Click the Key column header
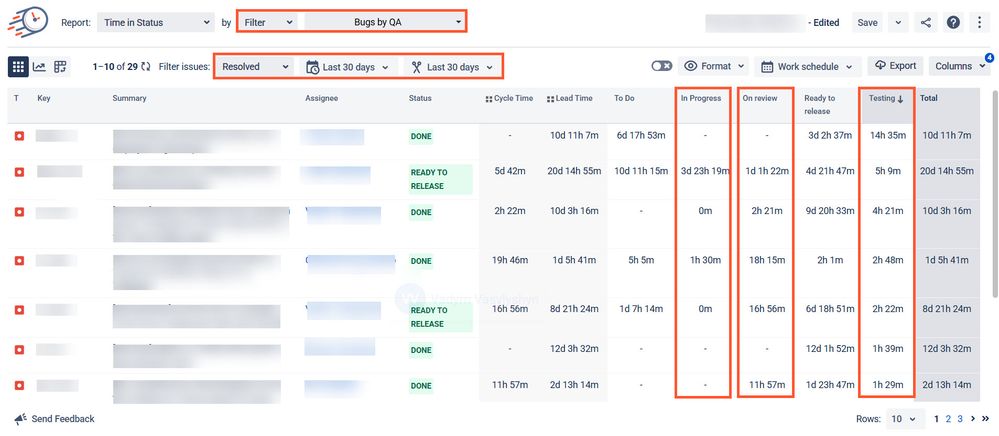999x436 pixels. [x=43, y=98]
